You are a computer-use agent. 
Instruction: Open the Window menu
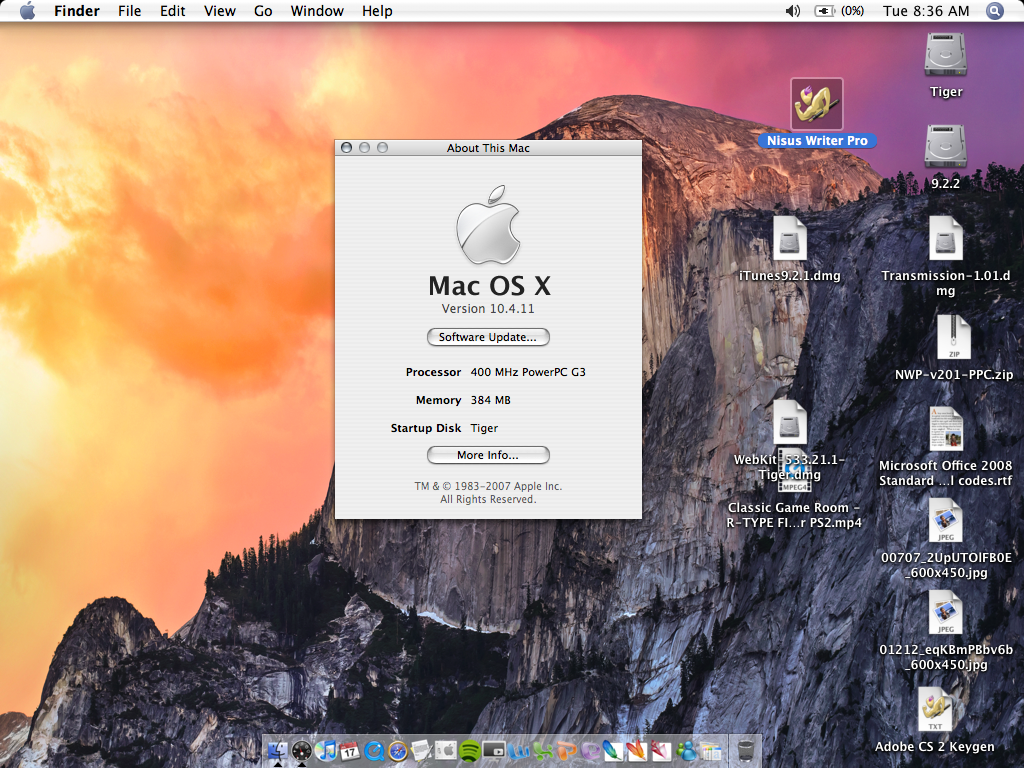pos(317,11)
